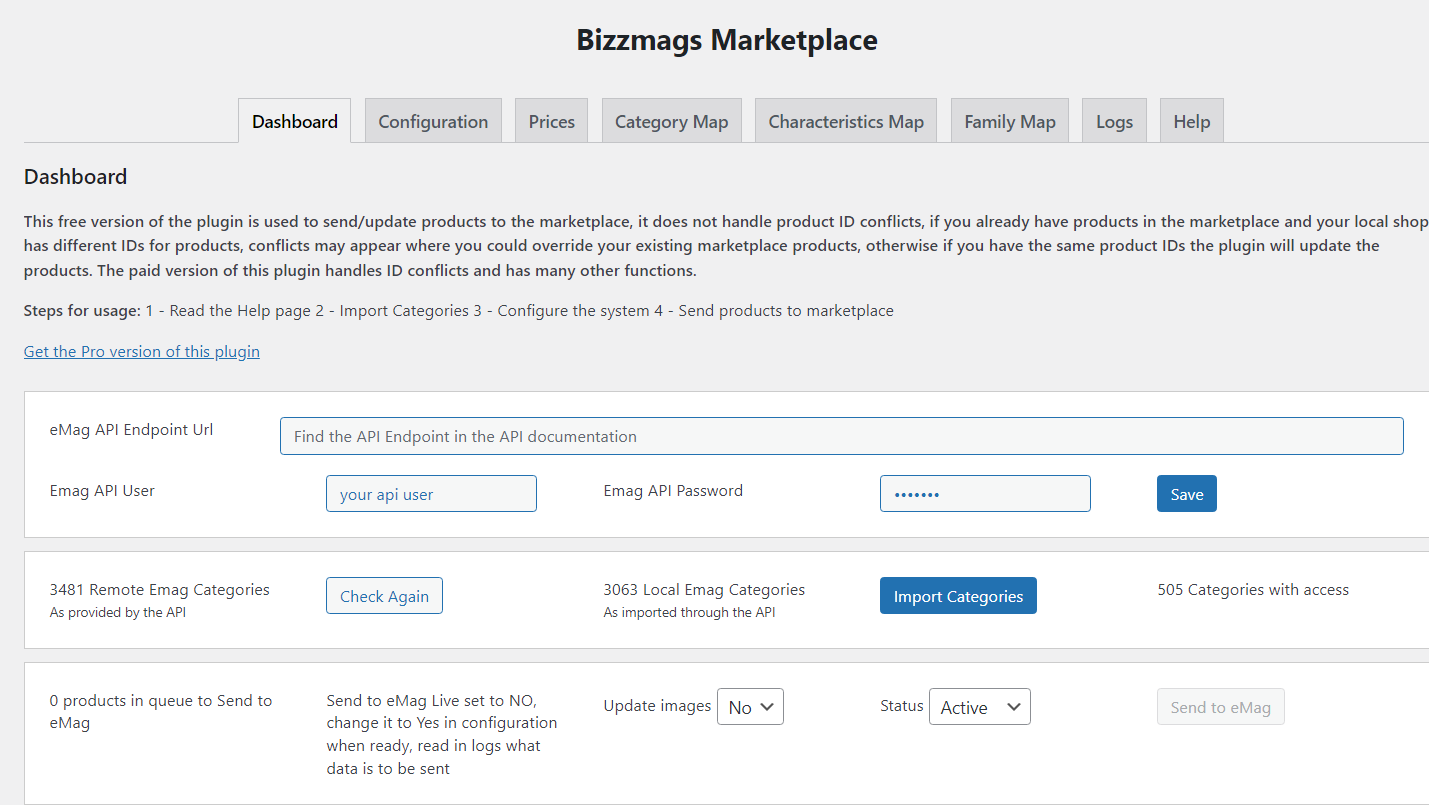Click into the Emag API User field
The width and height of the screenshot is (1429, 805).
[431, 494]
